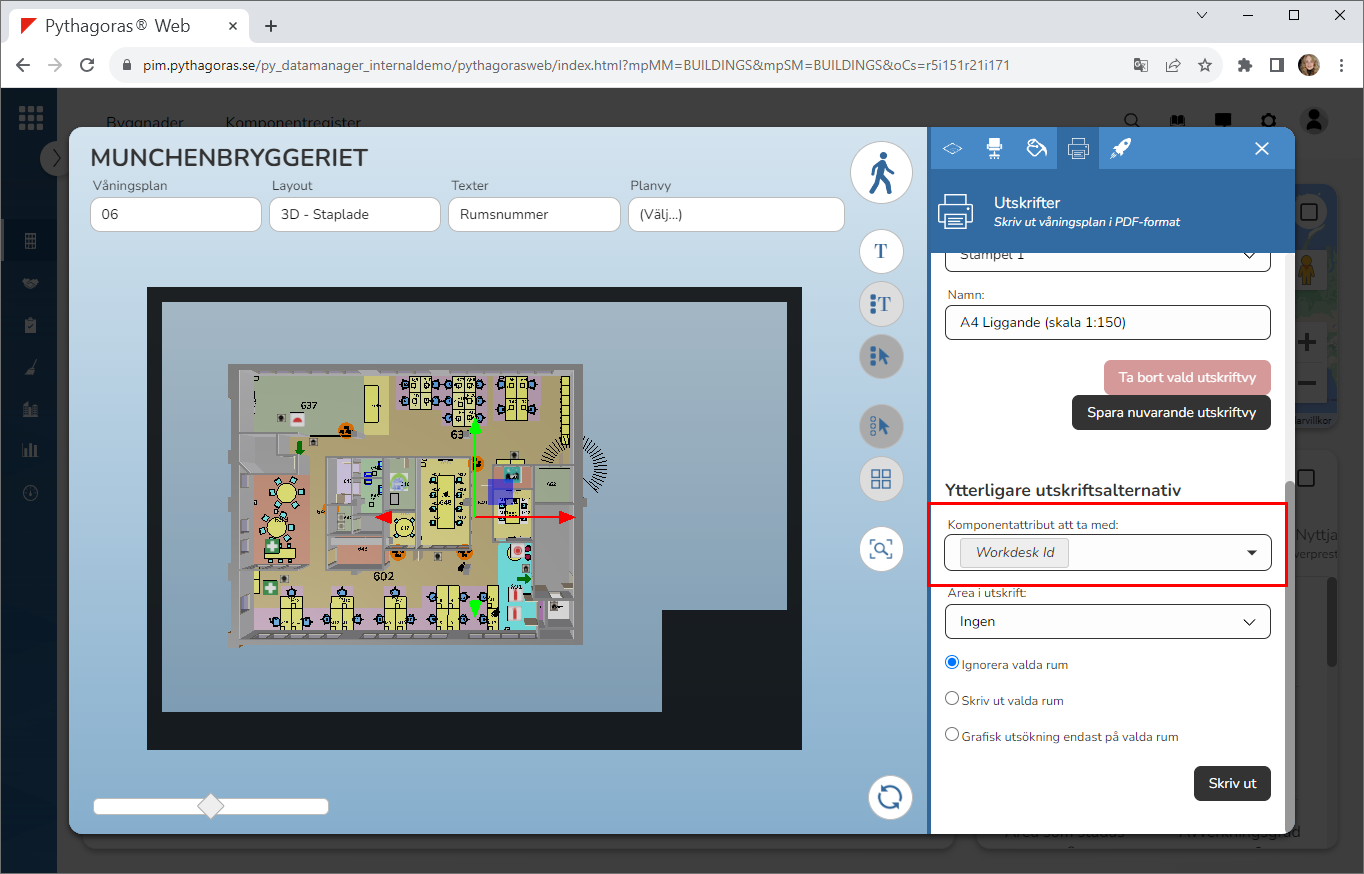Click the paint bucket panel tab icon

pos(1036,148)
